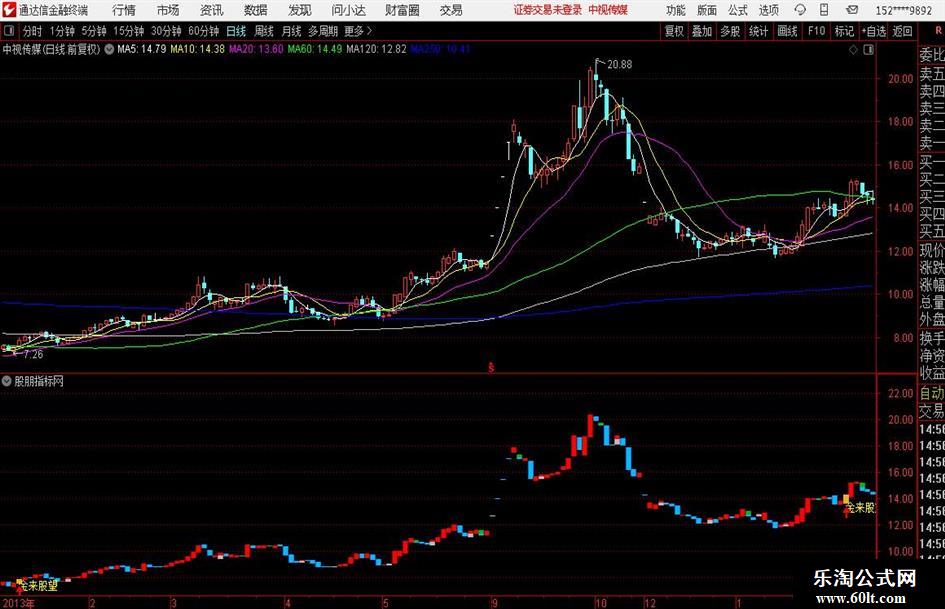The width and height of the screenshot is (945, 609).
Task: Switch to 15分钟 period tab
Action: pyautogui.click(x=128, y=31)
